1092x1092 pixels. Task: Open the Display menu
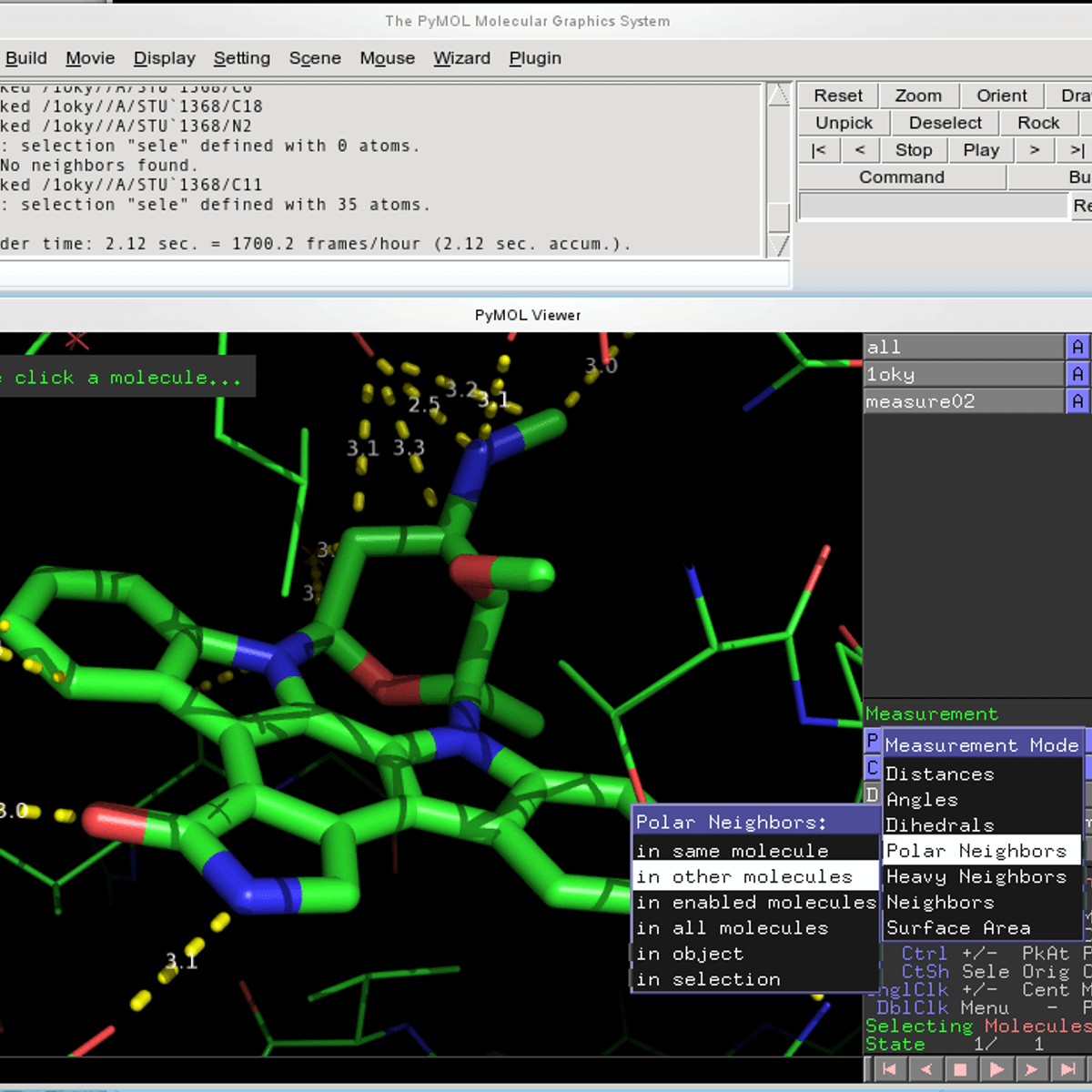coord(165,58)
